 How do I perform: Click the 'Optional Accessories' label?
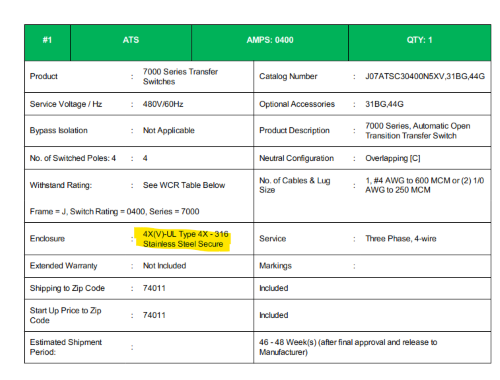click(297, 104)
